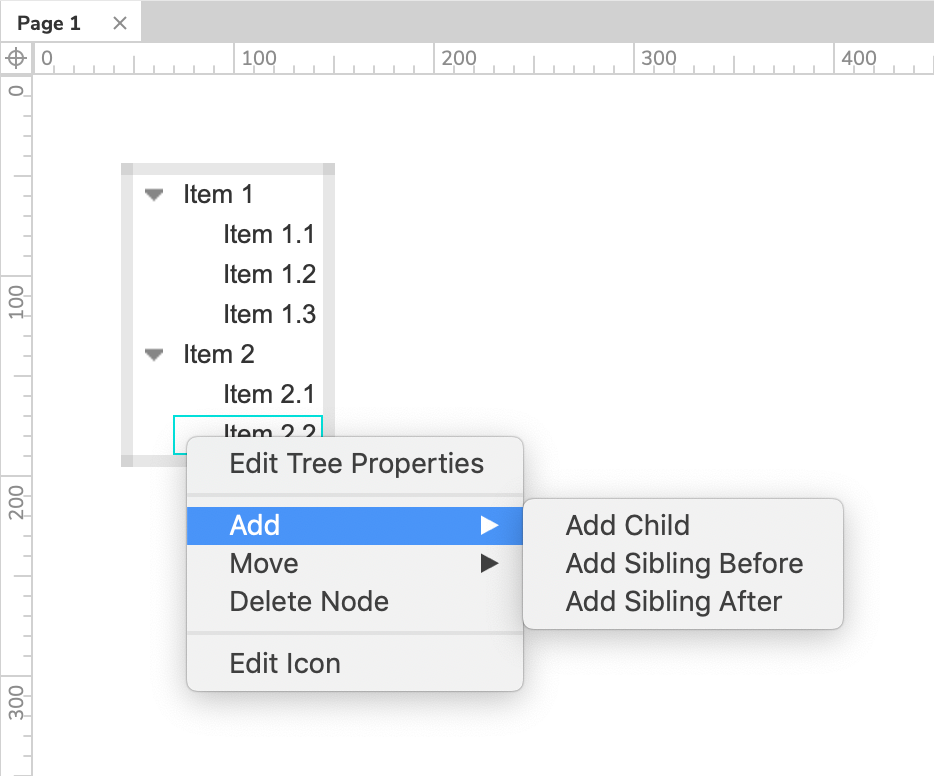This screenshot has width=934, height=776.
Task: Open Edit Tree Properties from context menu
Action: 356,464
